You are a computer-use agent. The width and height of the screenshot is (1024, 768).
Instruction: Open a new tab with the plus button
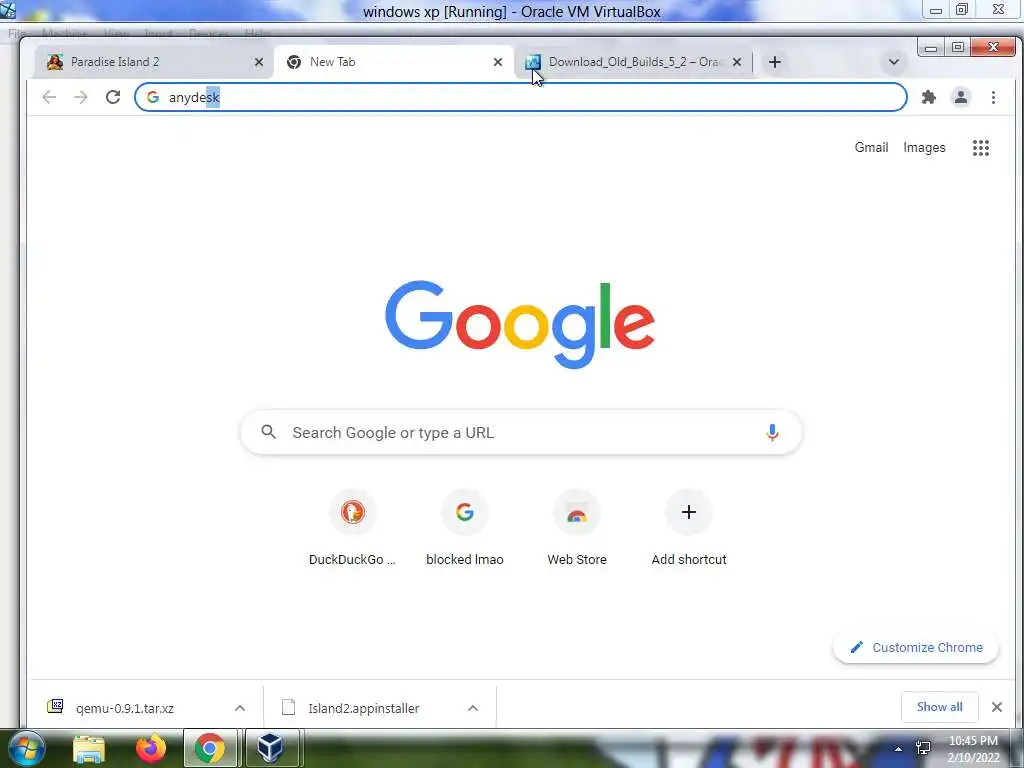775,62
